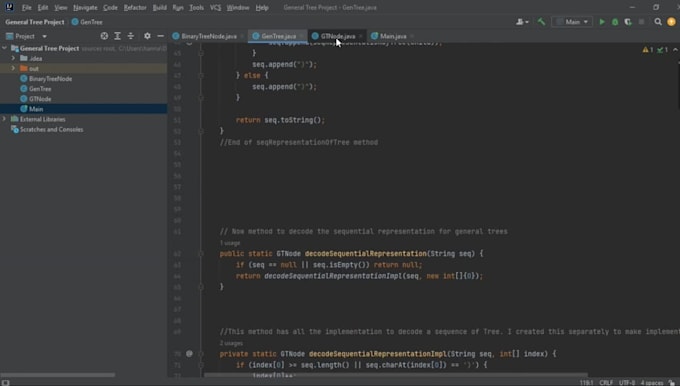680x386 pixels.
Task: Click the Project panel horizontal scrollbar
Action: 58,375
